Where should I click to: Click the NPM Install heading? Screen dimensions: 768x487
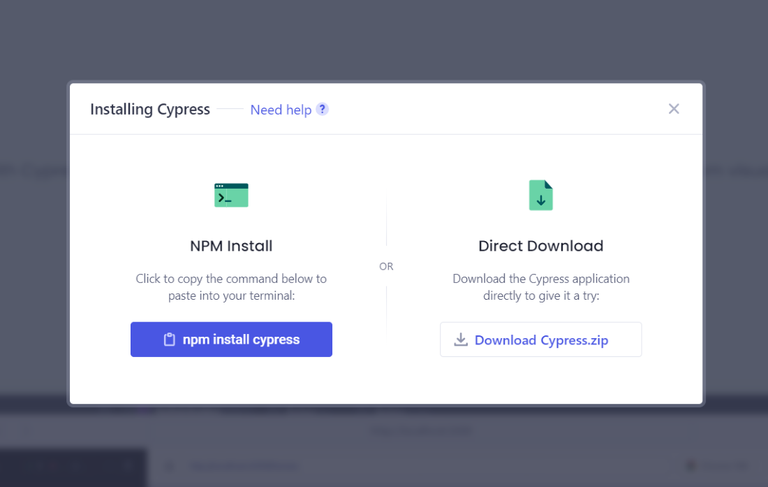coord(231,245)
